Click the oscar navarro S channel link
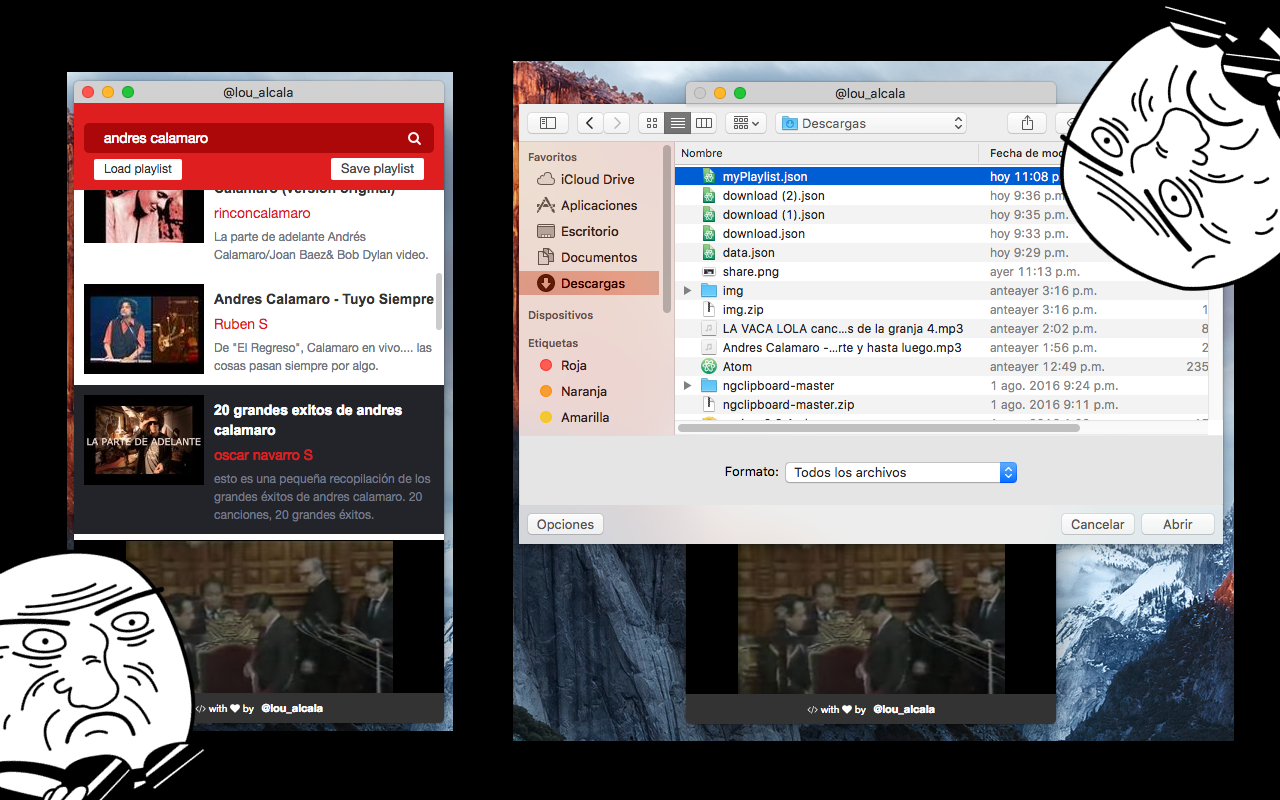Viewport: 1280px width, 800px height. [x=264, y=455]
